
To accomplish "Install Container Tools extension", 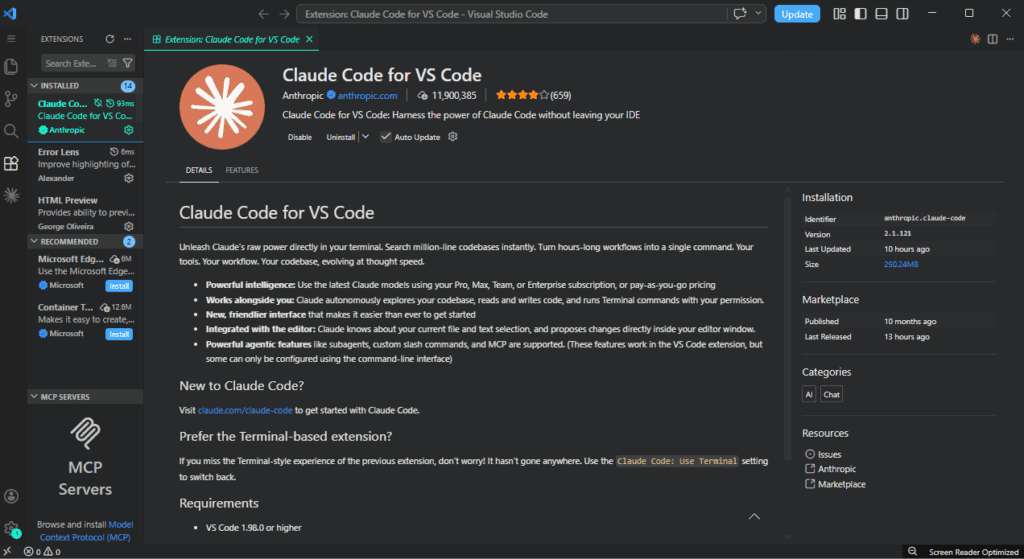I will coord(119,334).
